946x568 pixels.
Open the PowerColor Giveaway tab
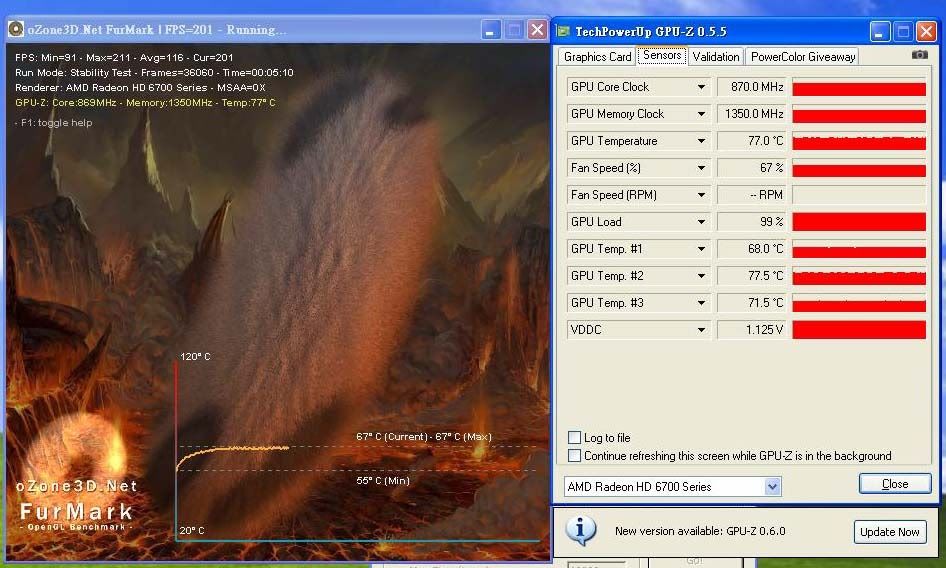coord(802,57)
